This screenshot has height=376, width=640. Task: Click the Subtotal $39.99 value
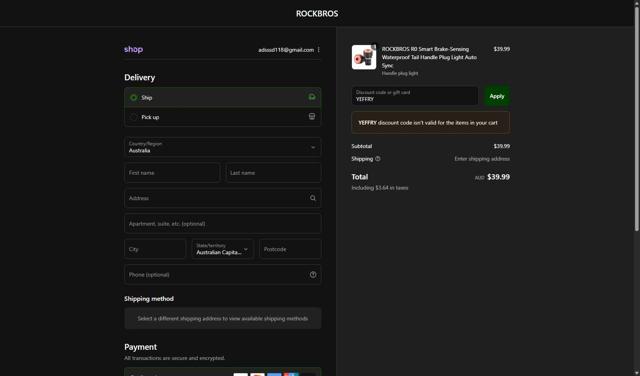click(502, 146)
